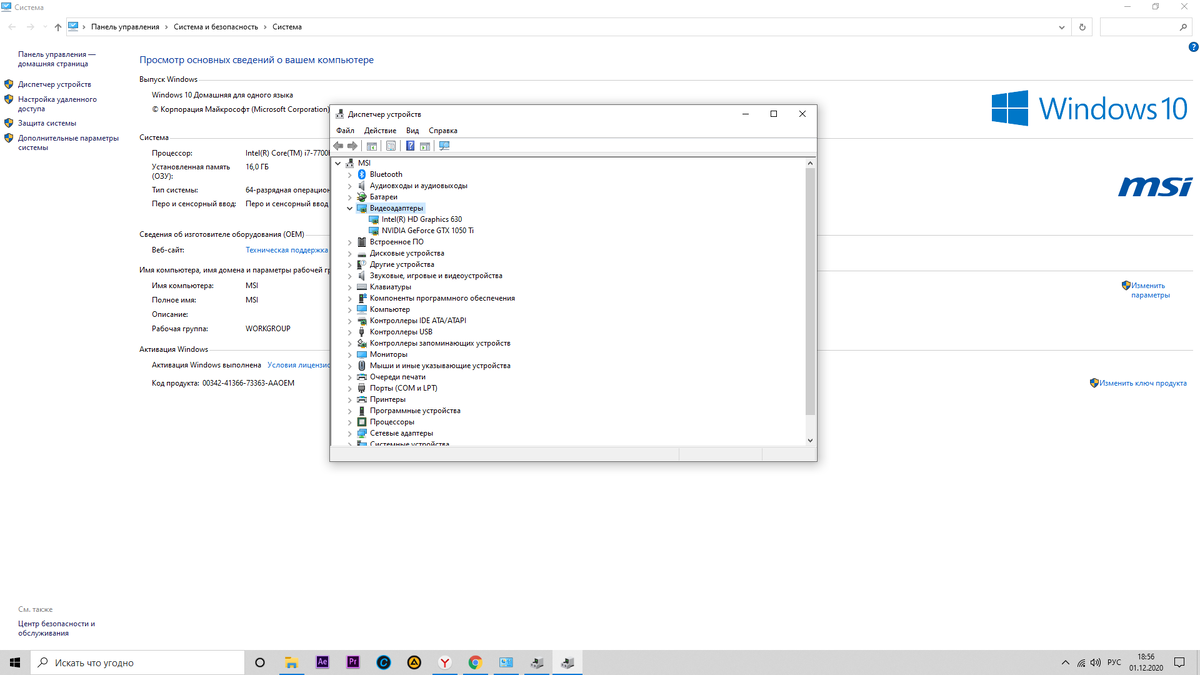Open the Справка menu

(x=443, y=130)
